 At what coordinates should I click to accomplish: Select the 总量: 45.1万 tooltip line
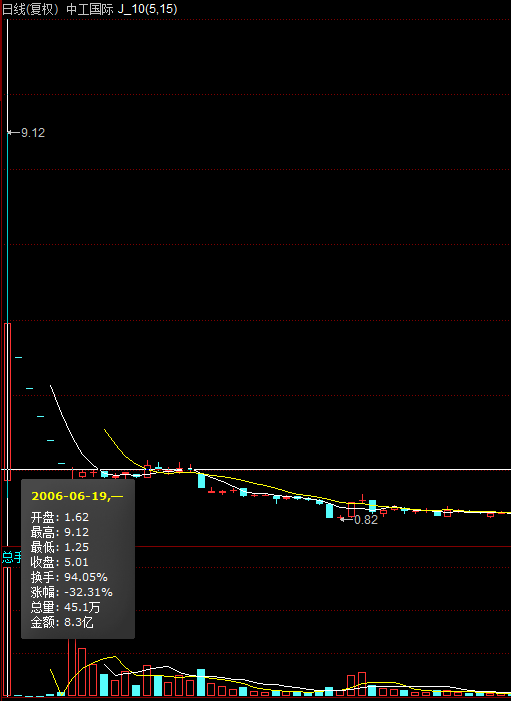[x=66, y=607]
